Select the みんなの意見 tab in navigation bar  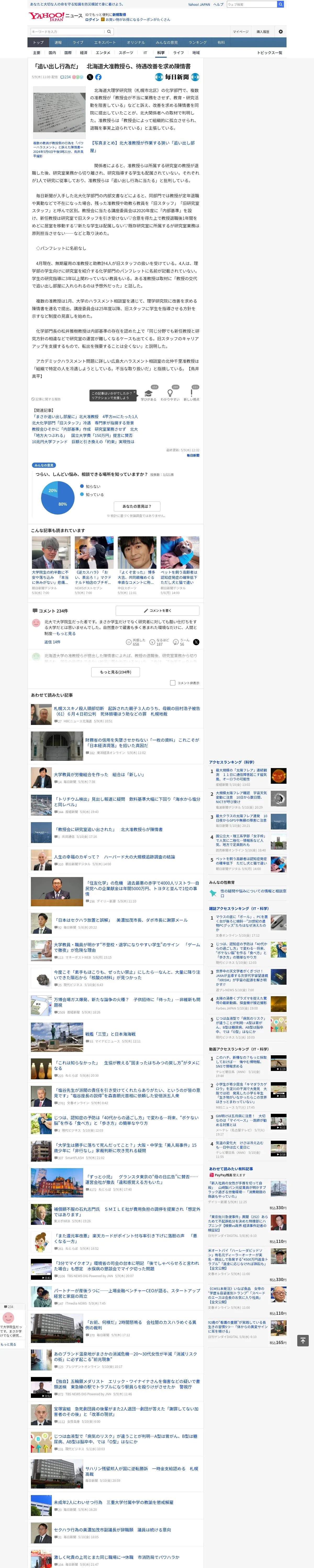click(x=167, y=43)
